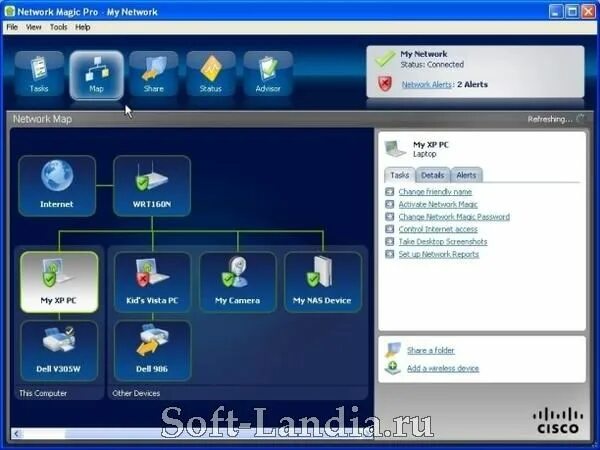Click icon next to Change friendly name
This screenshot has width=600, height=450.
click(390, 192)
